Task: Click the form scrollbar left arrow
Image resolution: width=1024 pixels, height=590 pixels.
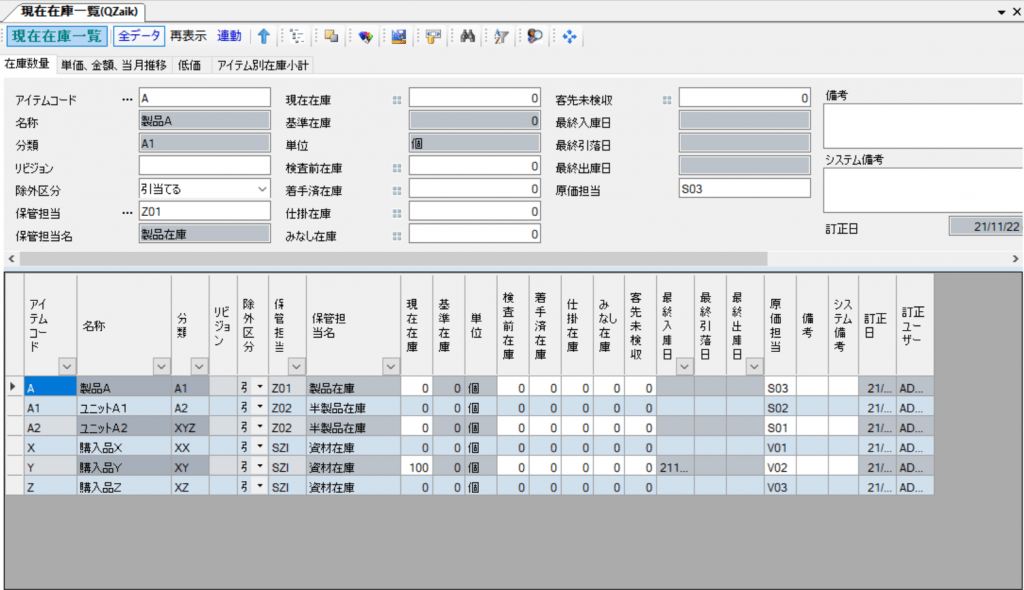Action: (11, 259)
